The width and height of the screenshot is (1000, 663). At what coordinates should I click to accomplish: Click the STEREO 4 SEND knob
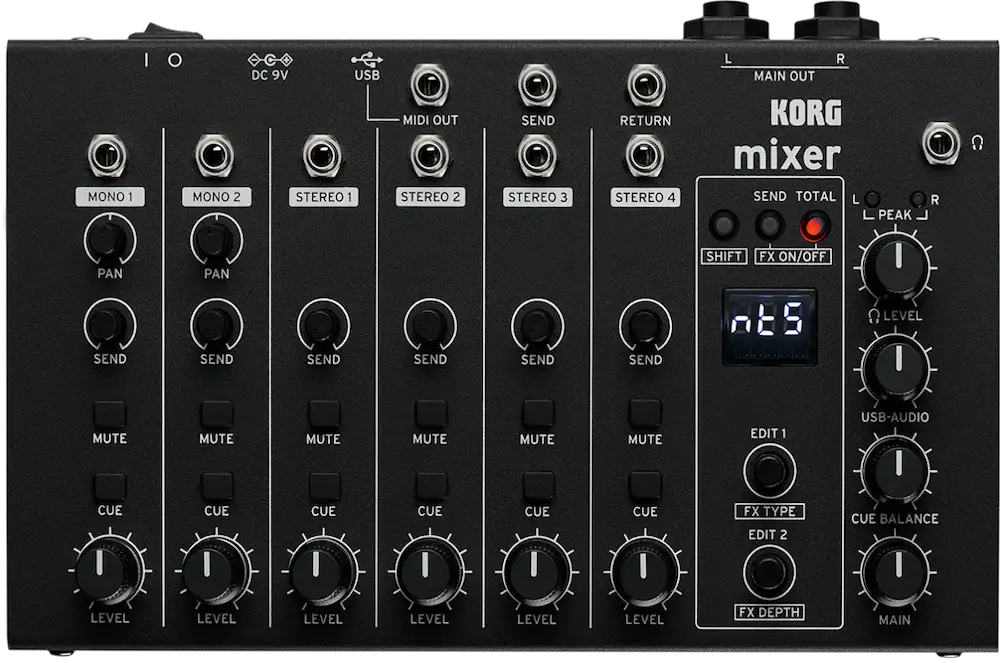[645, 325]
